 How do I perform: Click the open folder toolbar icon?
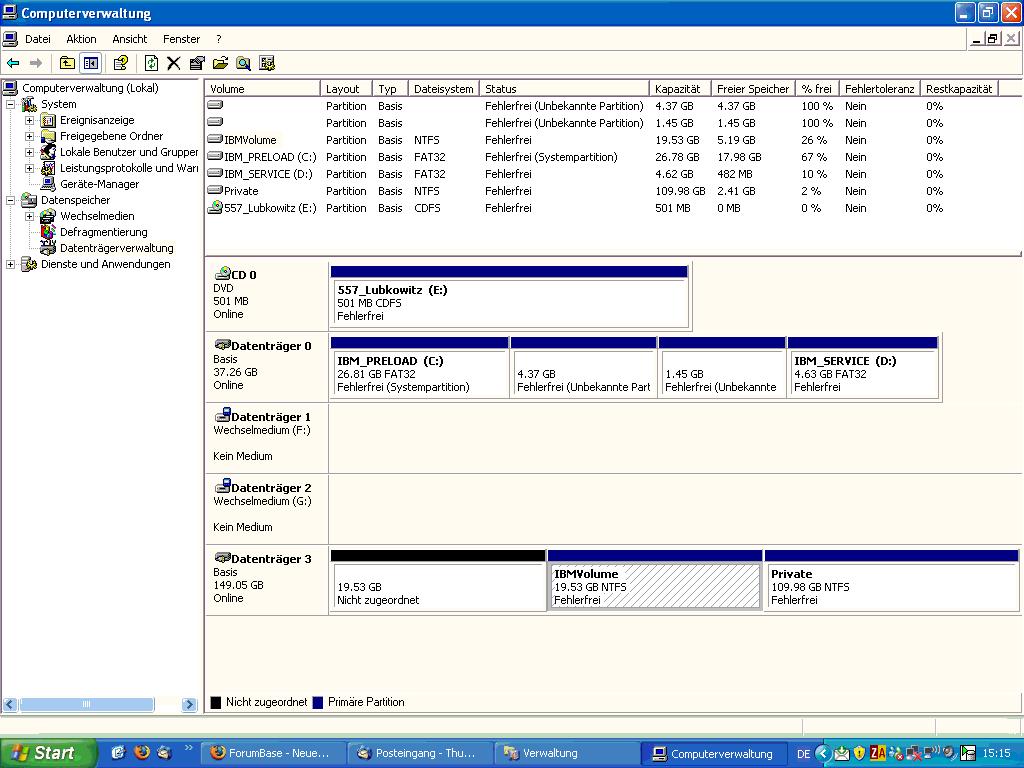tap(220, 63)
